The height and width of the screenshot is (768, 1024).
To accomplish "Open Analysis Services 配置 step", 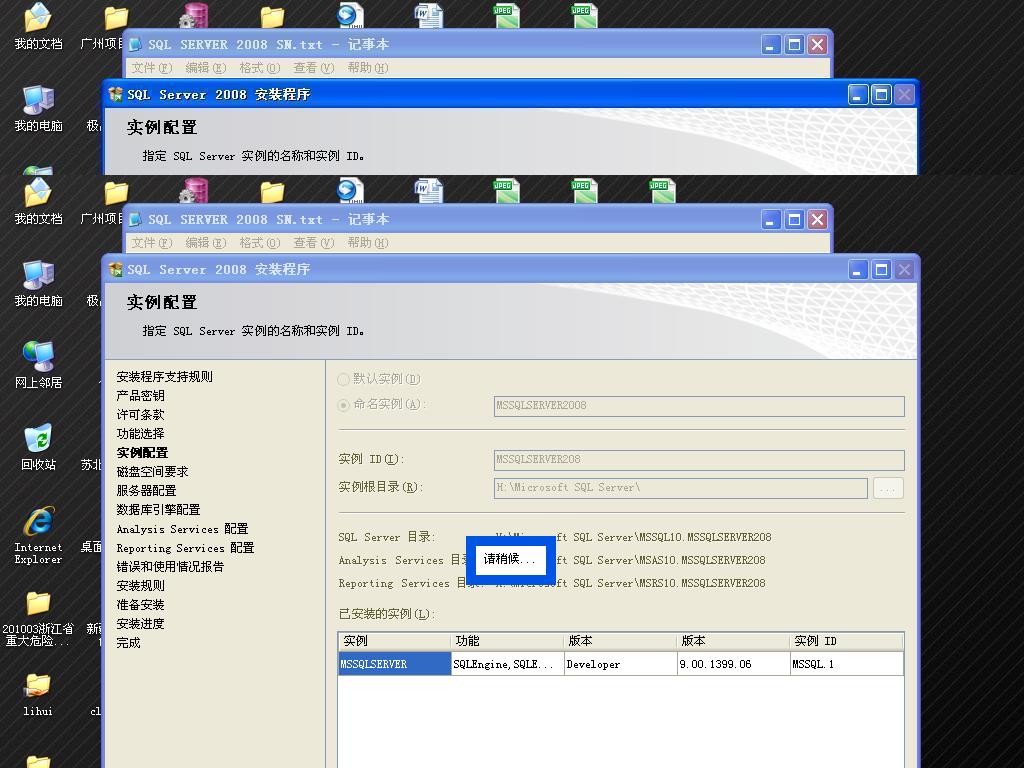I will [182, 529].
